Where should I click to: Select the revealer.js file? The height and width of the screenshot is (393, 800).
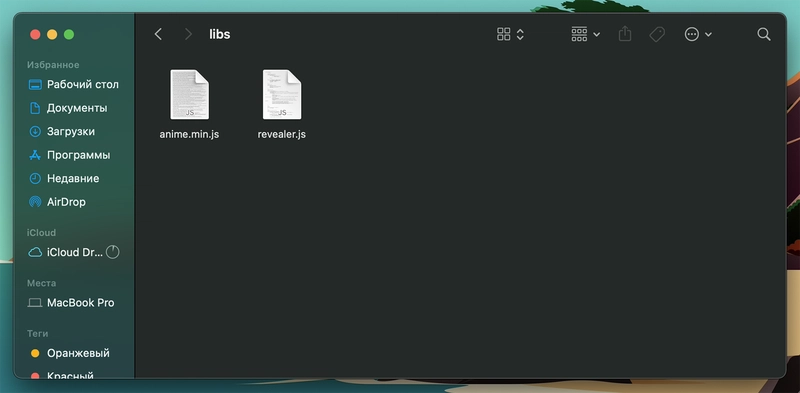click(282, 104)
